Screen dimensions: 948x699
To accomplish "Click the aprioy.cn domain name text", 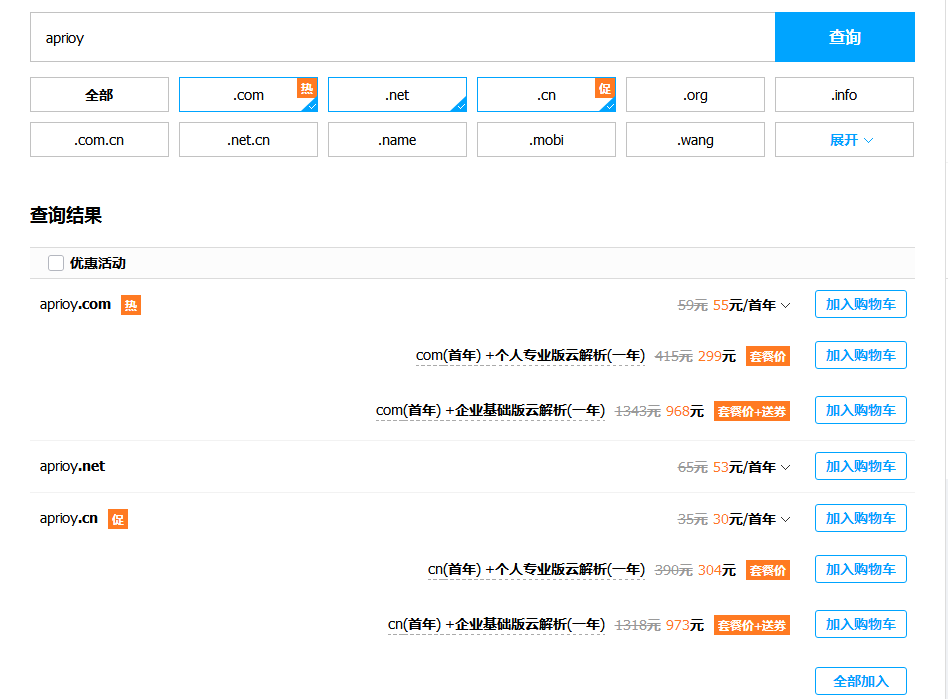I will pyautogui.click(x=68, y=518).
